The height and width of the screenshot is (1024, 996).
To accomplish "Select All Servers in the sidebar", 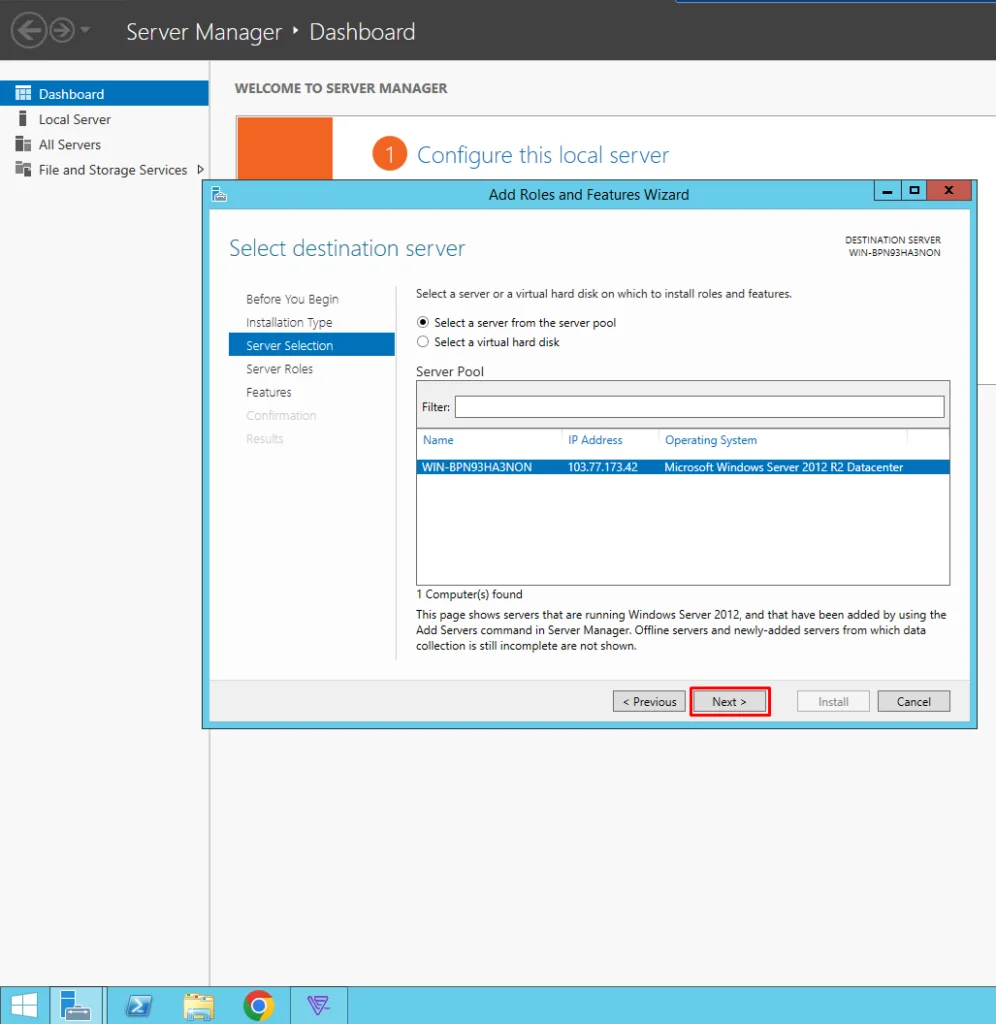I will click(x=69, y=144).
